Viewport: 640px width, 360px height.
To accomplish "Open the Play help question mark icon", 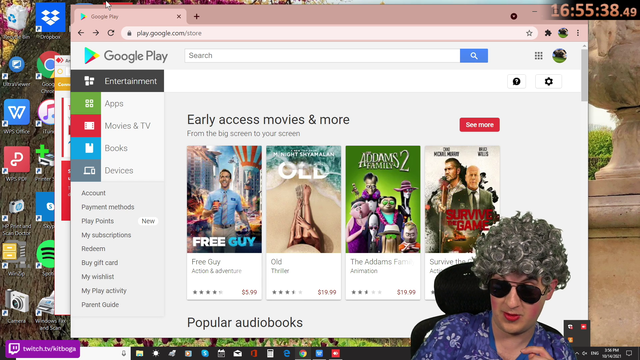I will pyautogui.click(x=516, y=81).
